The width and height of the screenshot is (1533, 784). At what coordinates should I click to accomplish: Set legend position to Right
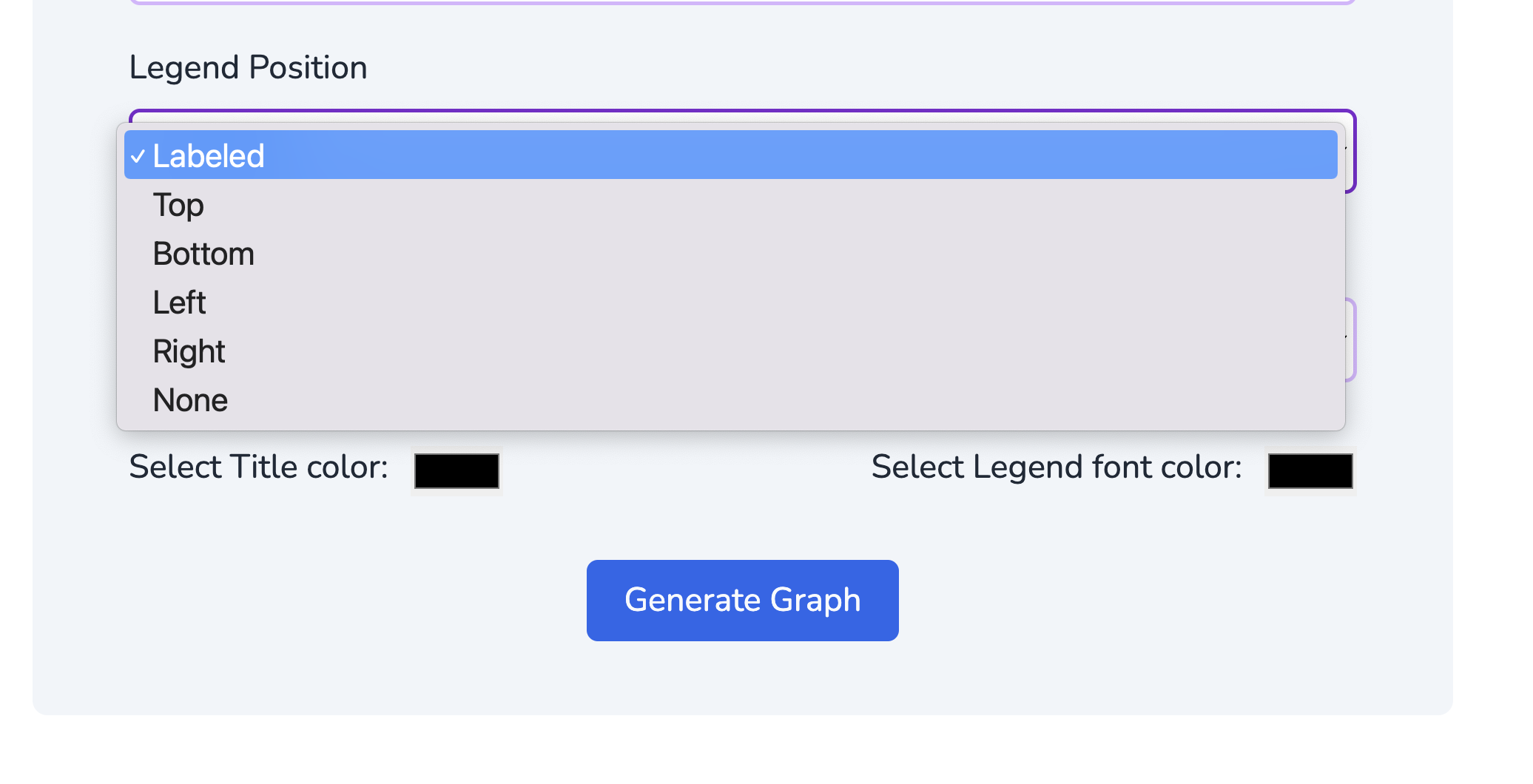189,351
